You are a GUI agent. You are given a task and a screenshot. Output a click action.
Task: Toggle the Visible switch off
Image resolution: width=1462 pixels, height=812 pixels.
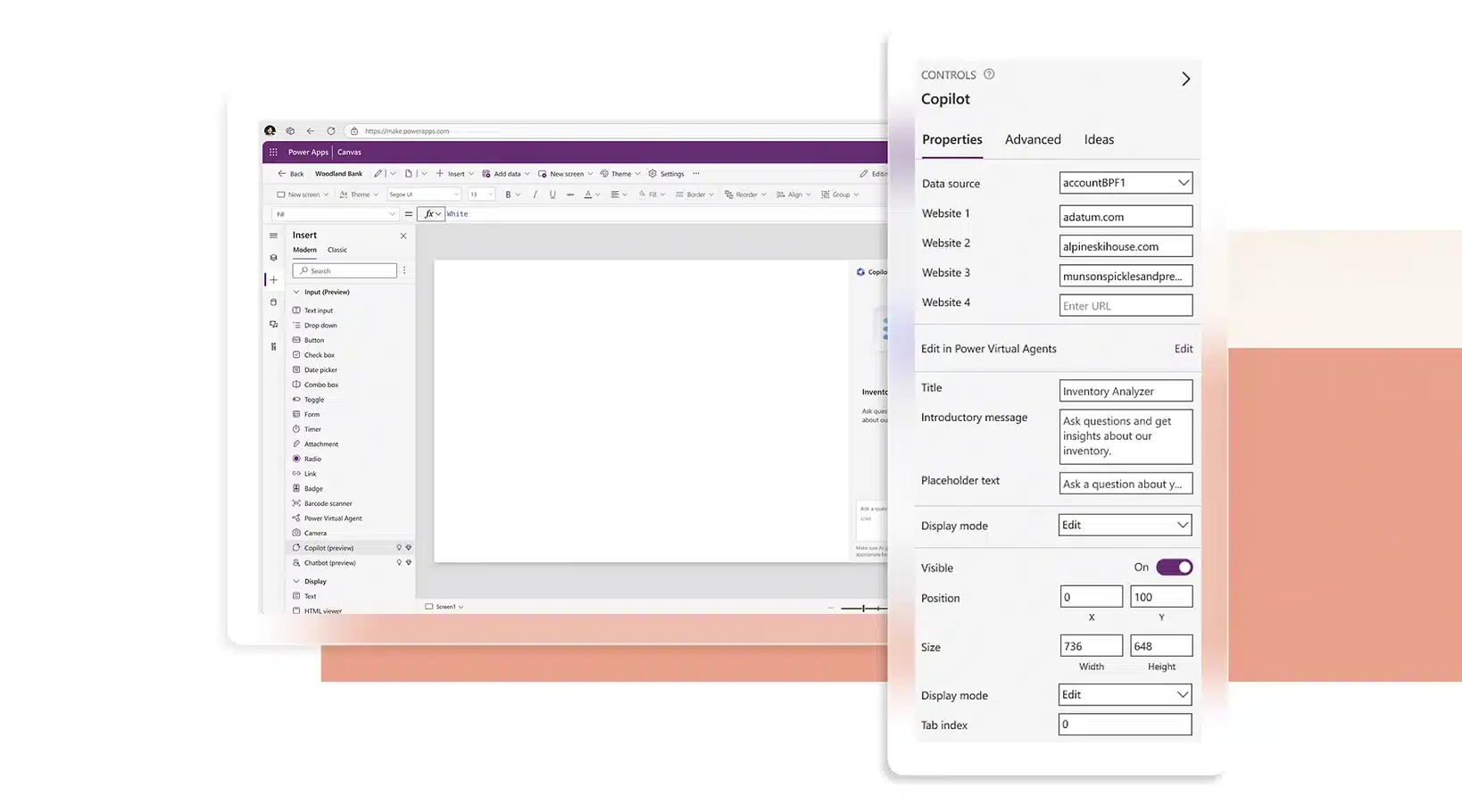1174,568
